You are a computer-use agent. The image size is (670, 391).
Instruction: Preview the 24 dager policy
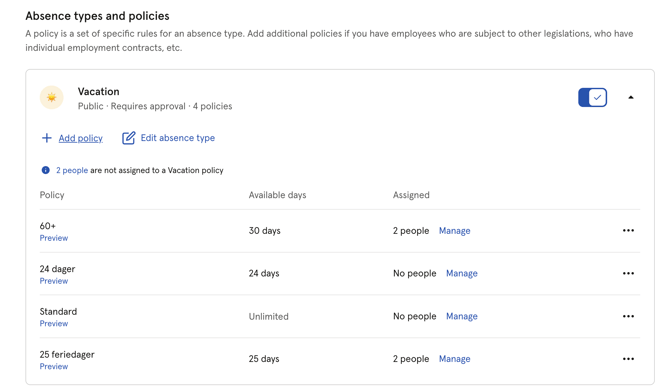tap(54, 281)
